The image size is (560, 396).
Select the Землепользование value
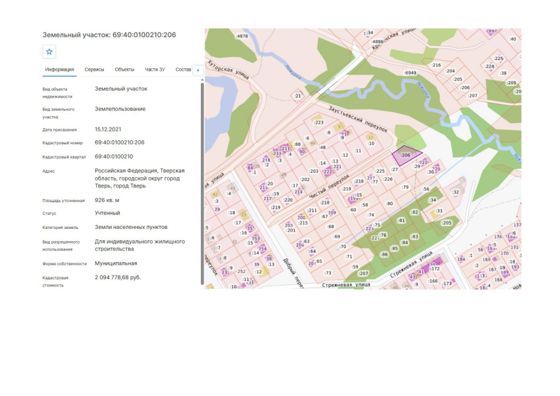tap(120, 109)
